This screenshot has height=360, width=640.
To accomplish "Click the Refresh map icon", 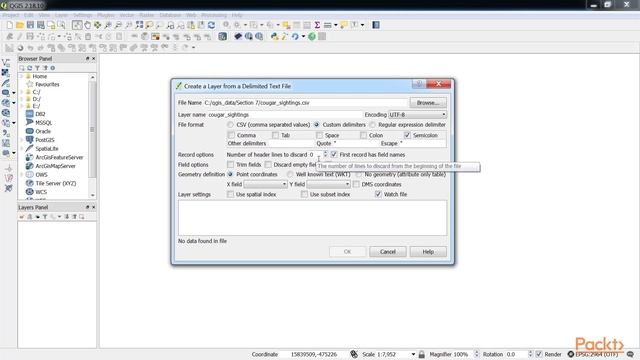I will 211,25.
